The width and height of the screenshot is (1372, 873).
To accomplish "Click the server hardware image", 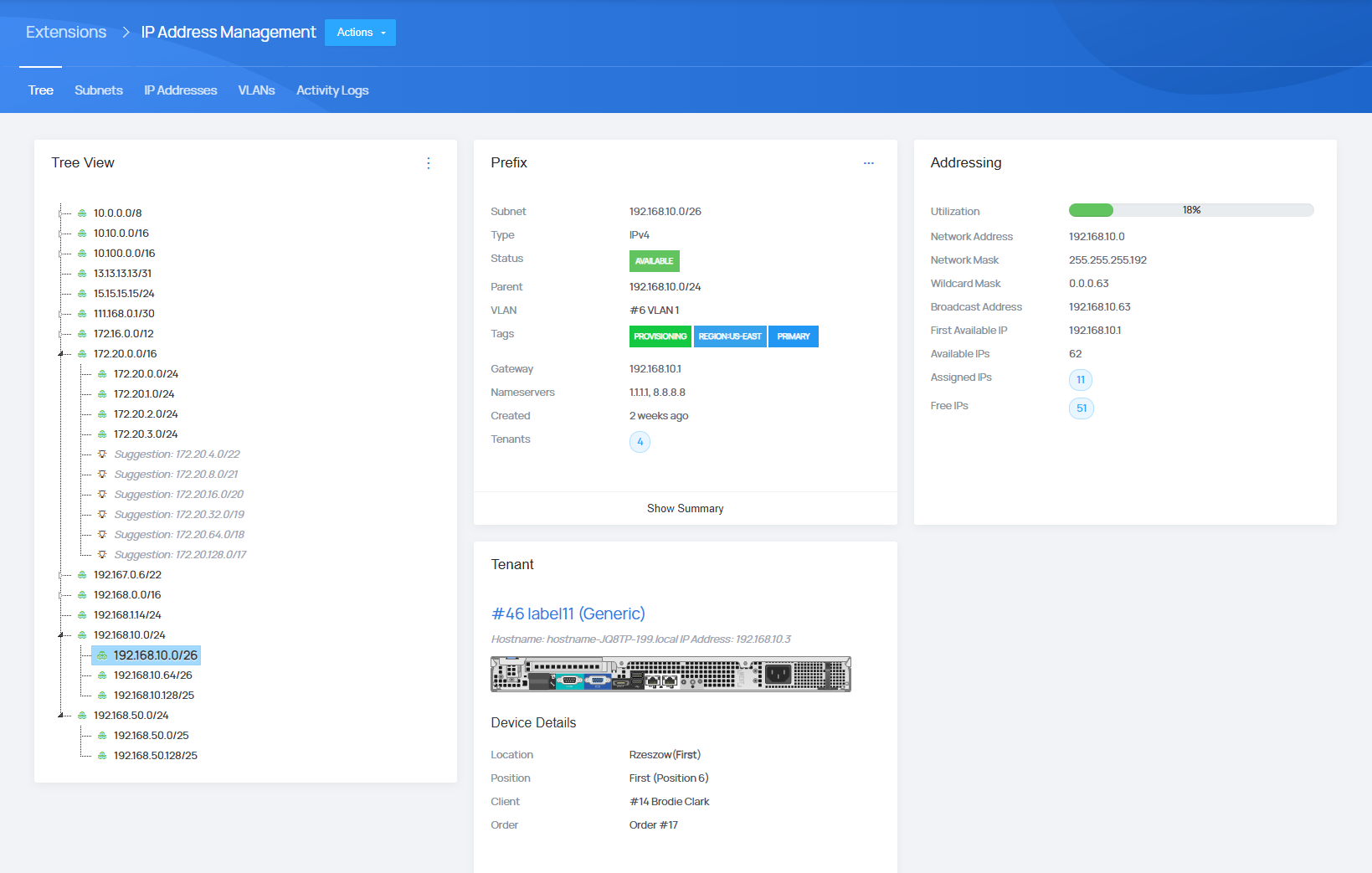I will [671, 674].
